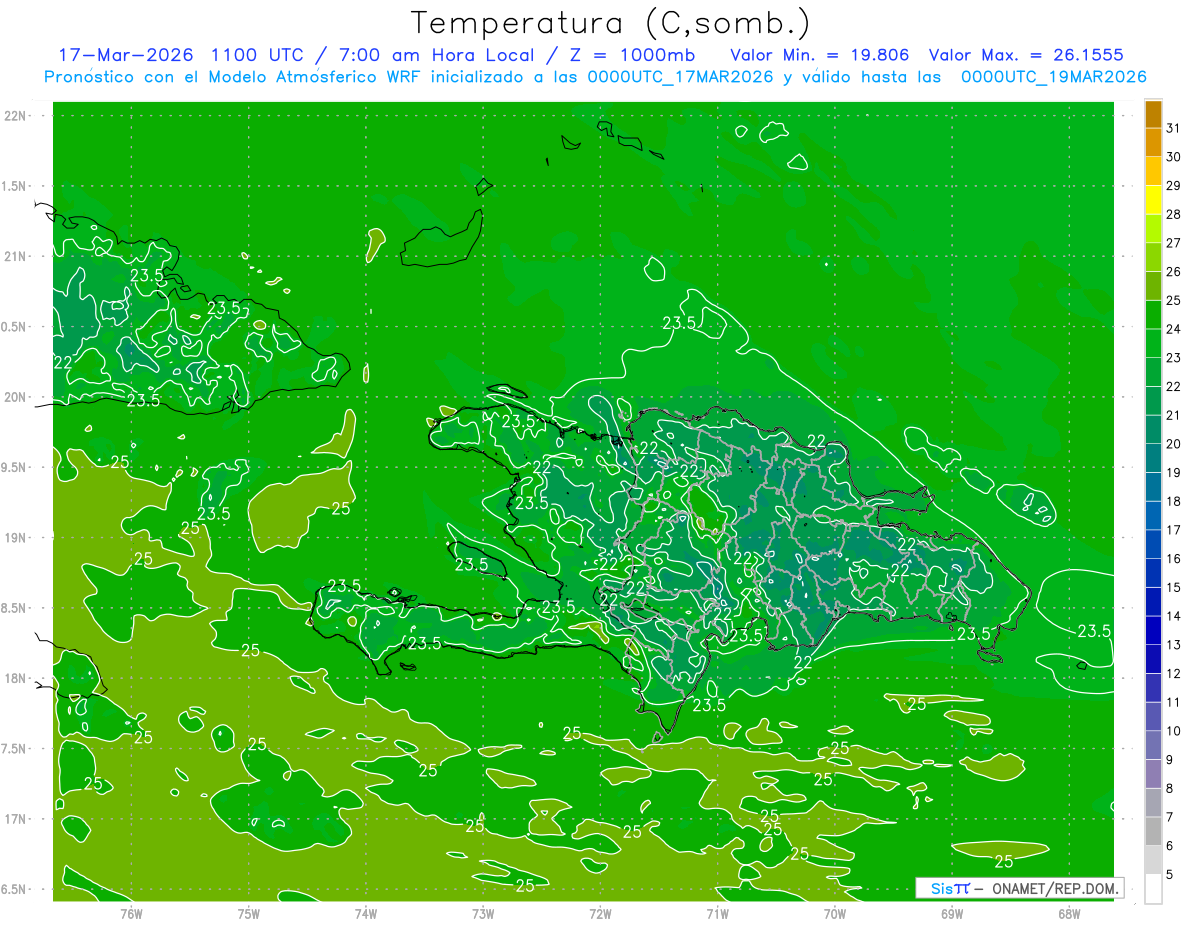Click colorbar label '15'
The image size is (1200, 927).
[x=1174, y=588]
